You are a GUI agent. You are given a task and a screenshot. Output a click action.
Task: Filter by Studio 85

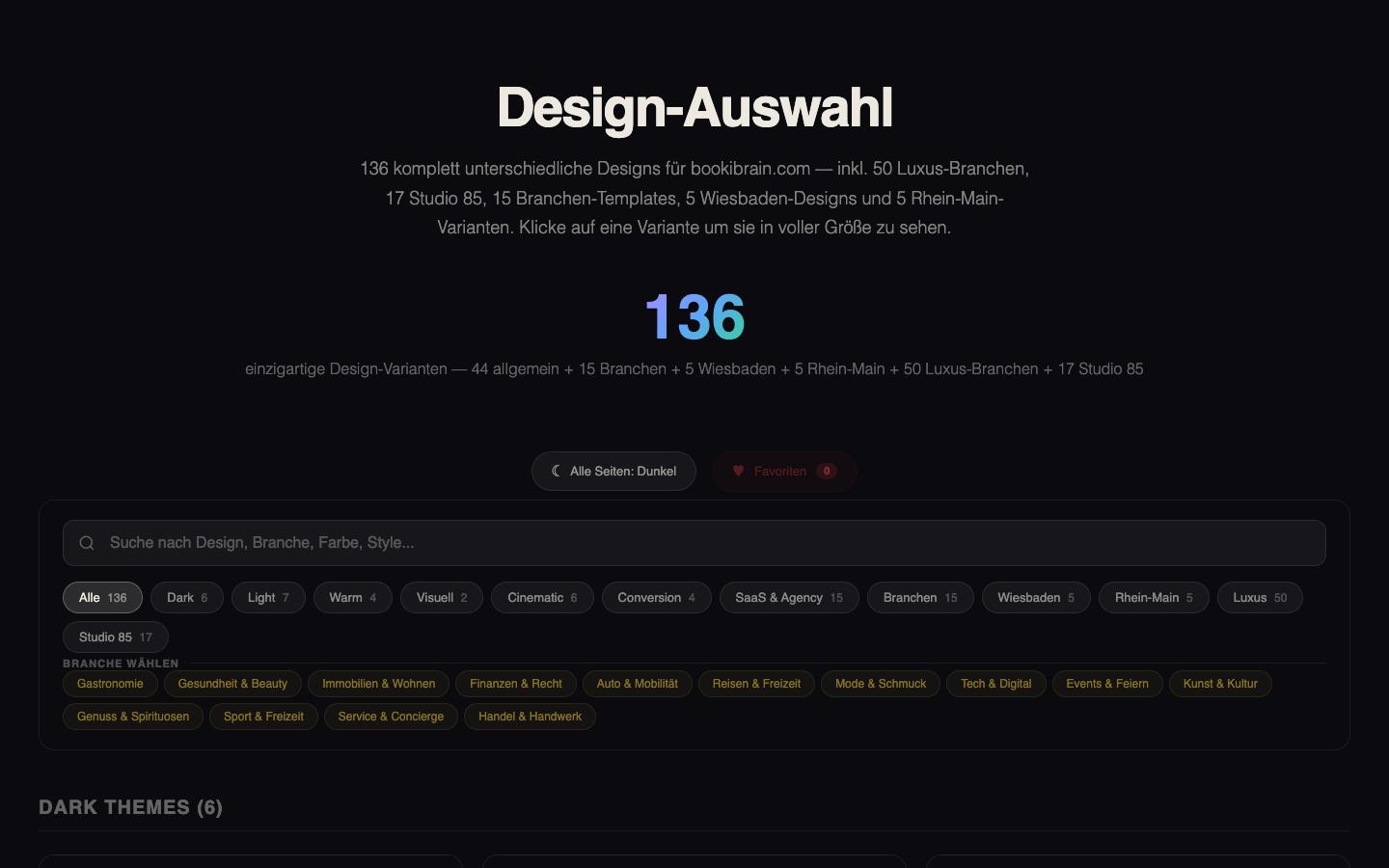(x=116, y=637)
